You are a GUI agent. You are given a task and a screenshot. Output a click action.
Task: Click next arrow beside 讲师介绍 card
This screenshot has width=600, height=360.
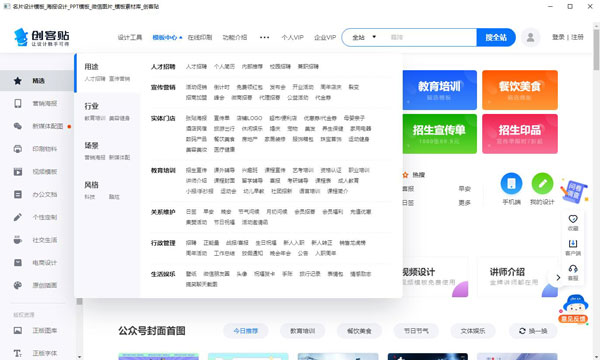(x=558, y=277)
